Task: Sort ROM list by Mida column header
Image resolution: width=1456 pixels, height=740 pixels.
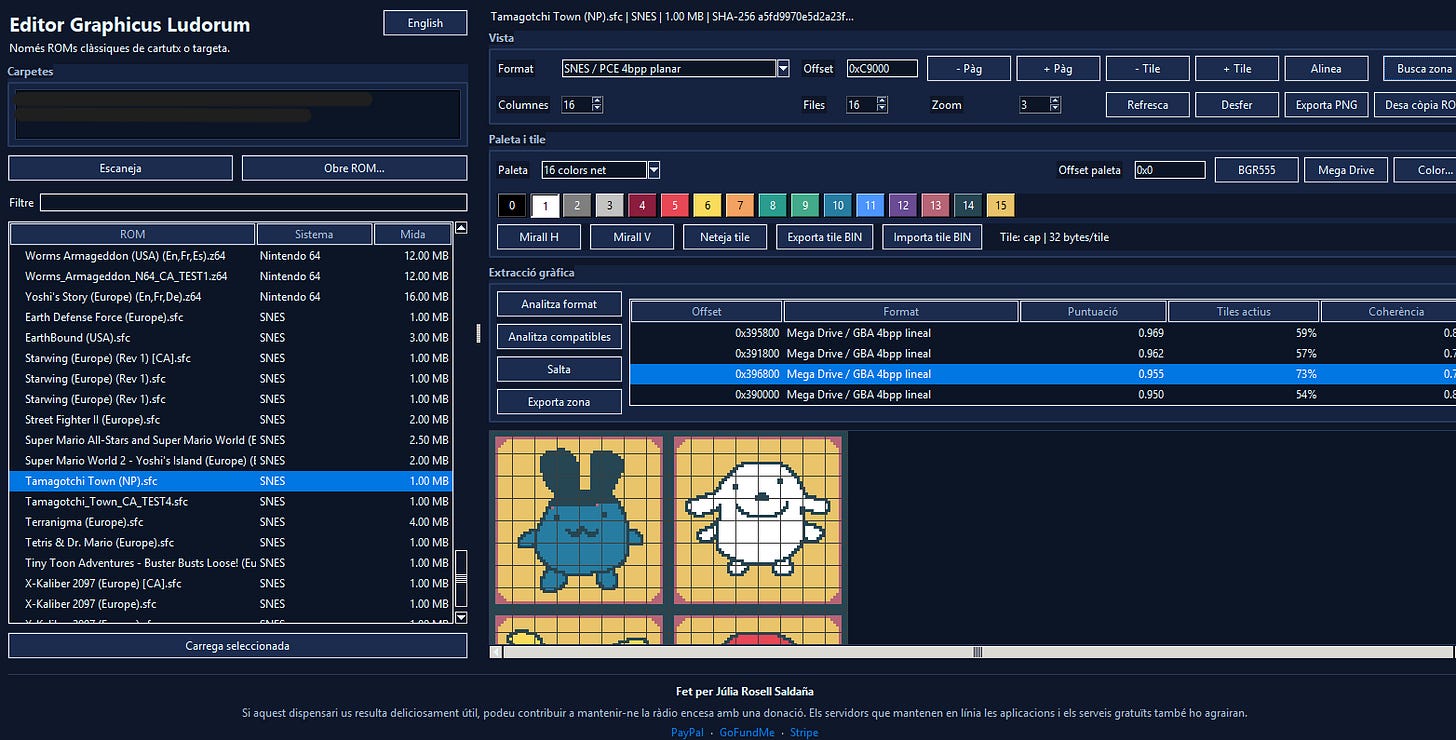Action: pos(413,234)
